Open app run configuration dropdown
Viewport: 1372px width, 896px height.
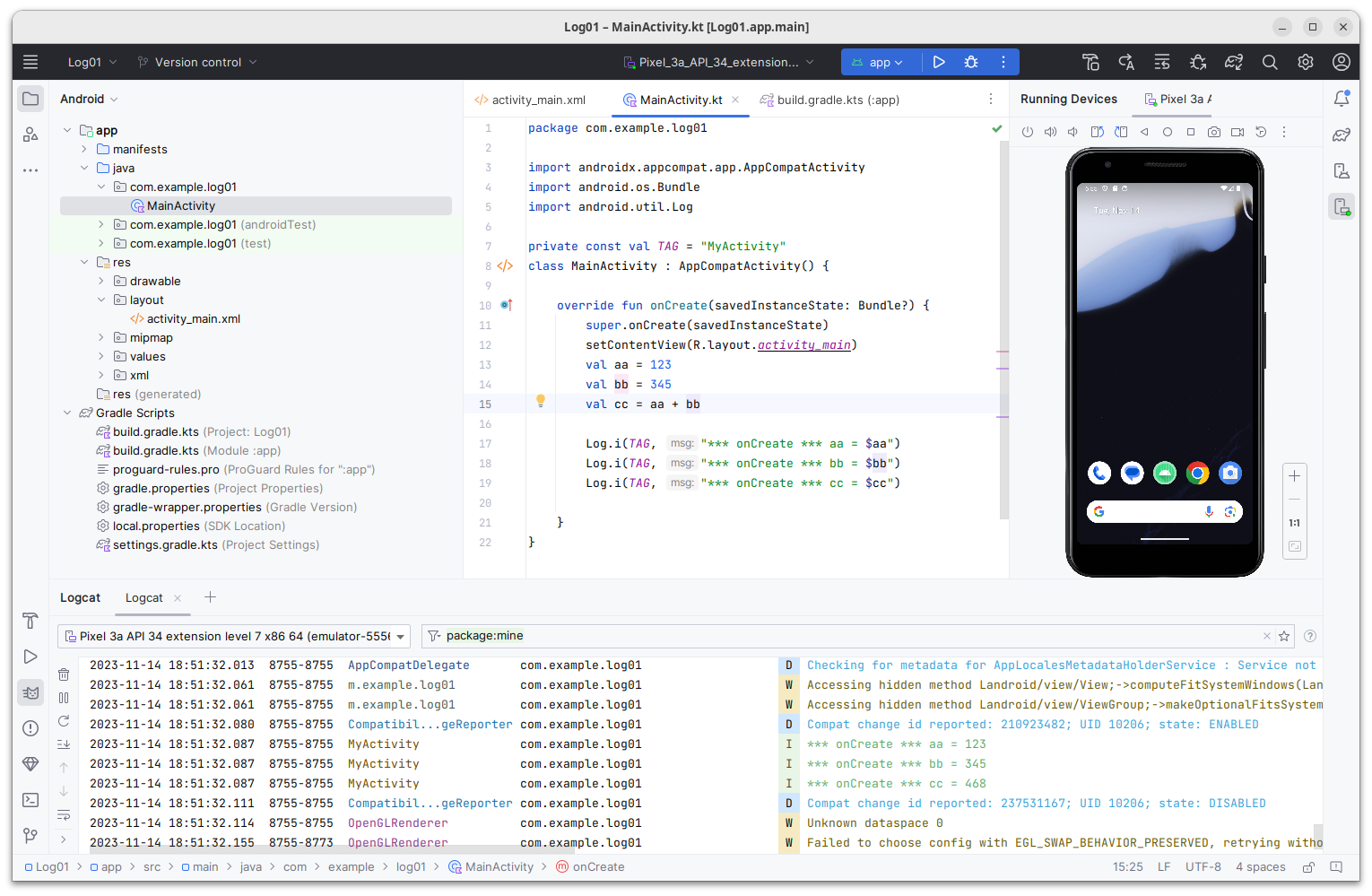coord(877,62)
